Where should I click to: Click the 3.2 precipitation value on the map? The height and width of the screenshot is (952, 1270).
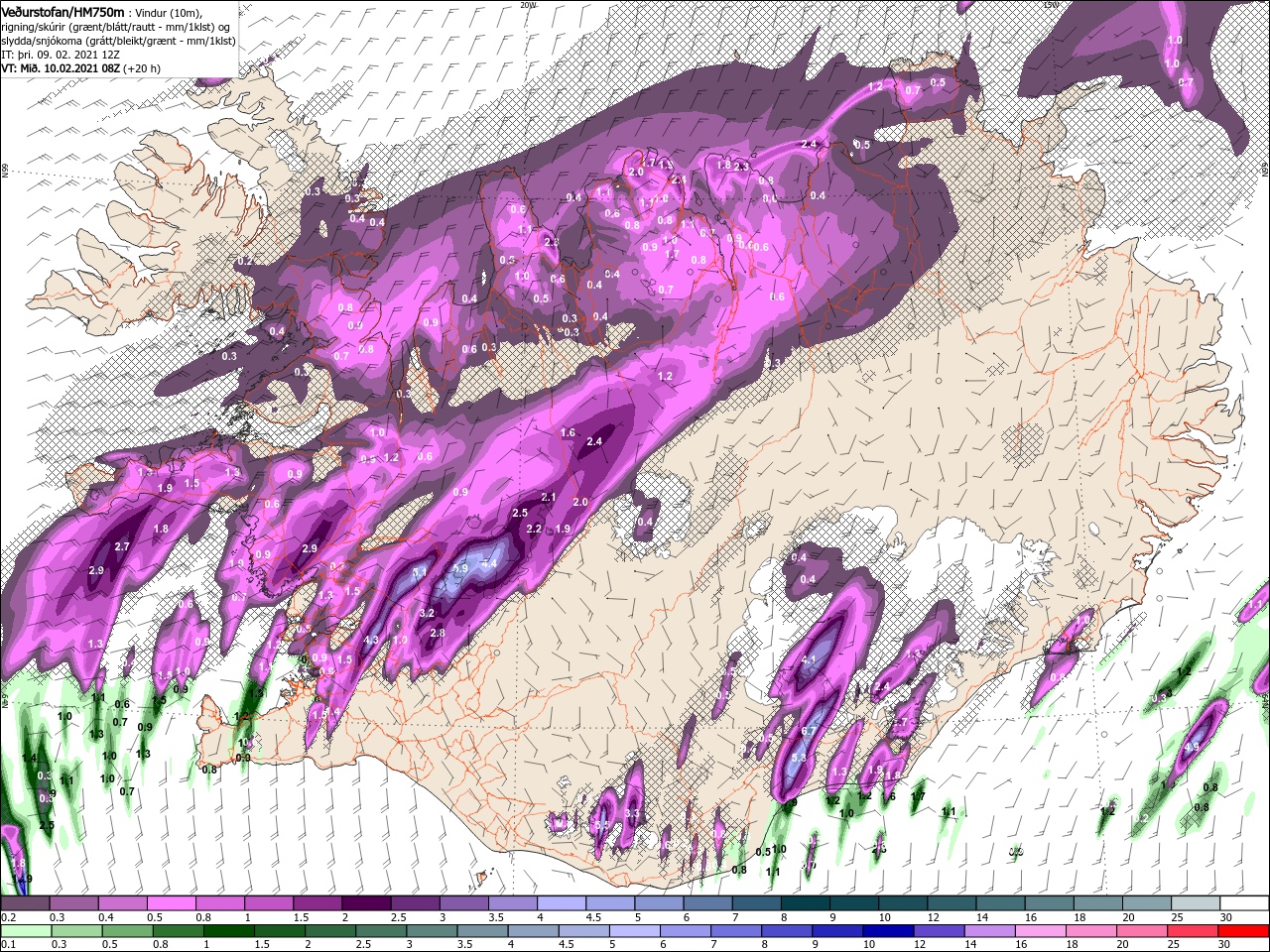point(427,613)
